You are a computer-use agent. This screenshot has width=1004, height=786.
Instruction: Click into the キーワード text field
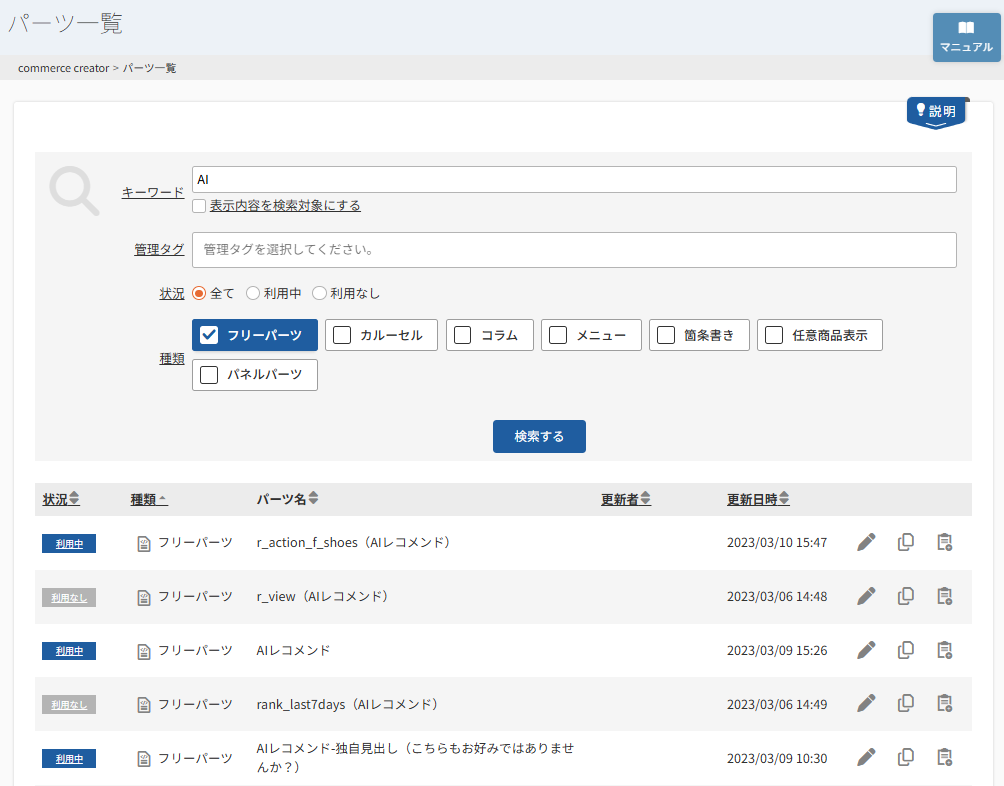point(574,180)
